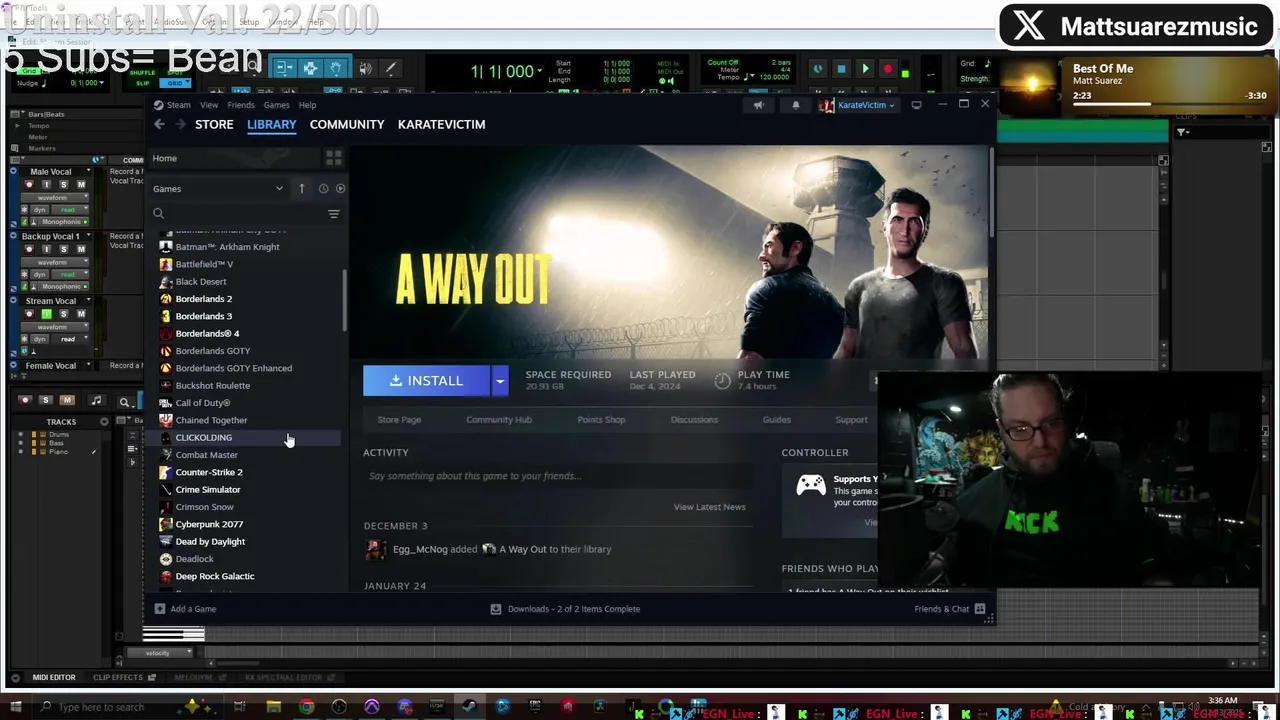Click the recent activity clock icon in library
1280x720 pixels.
[323, 188]
